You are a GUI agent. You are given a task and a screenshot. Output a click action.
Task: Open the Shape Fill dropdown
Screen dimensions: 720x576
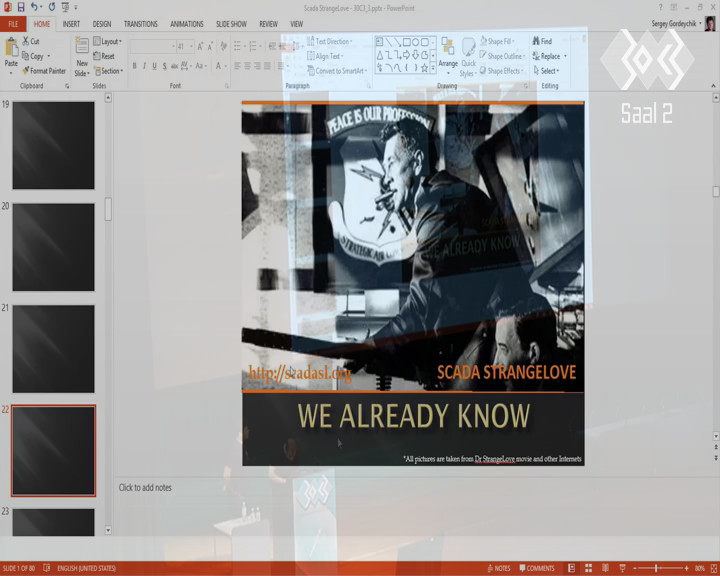click(497, 41)
